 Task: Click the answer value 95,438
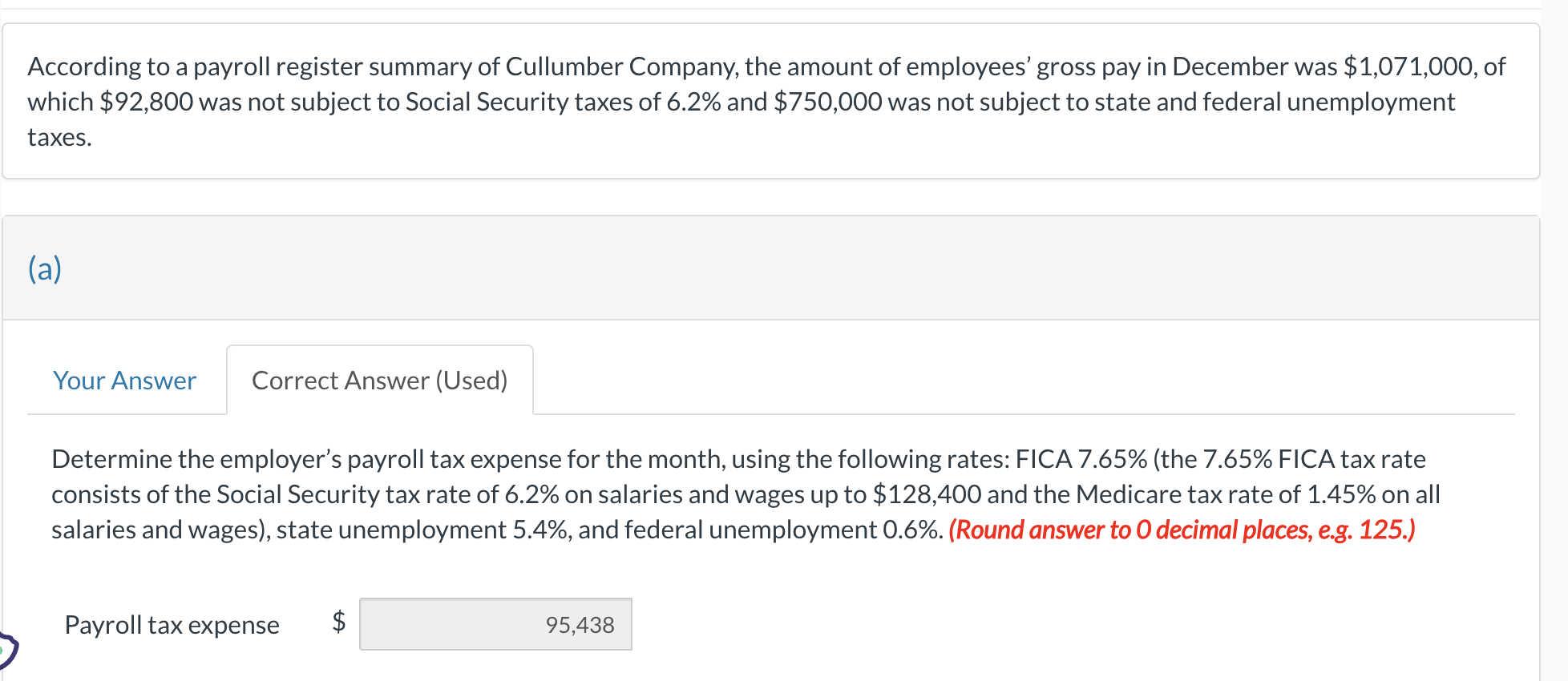coord(580,624)
